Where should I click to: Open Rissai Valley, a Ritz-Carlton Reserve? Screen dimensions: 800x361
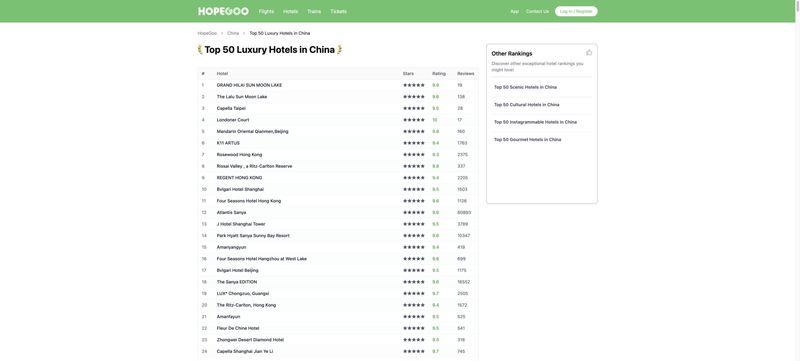click(255, 166)
